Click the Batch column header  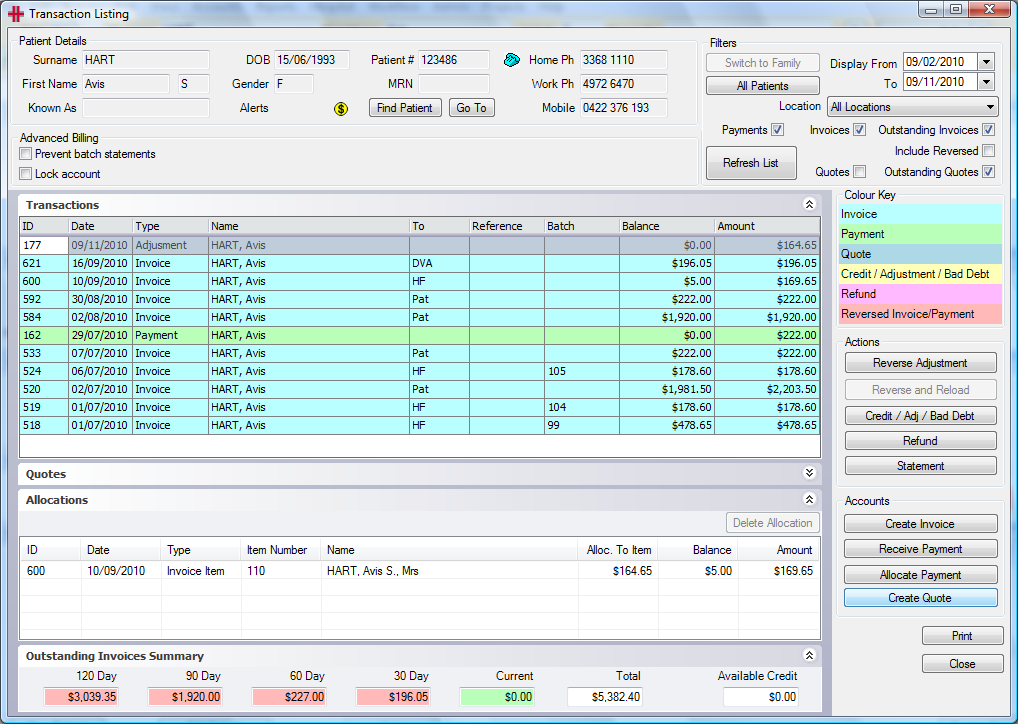582,226
